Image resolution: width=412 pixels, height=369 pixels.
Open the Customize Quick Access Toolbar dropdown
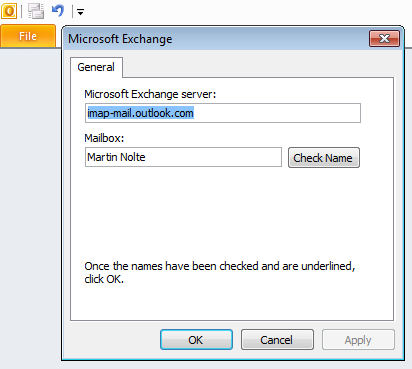(80, 12)
